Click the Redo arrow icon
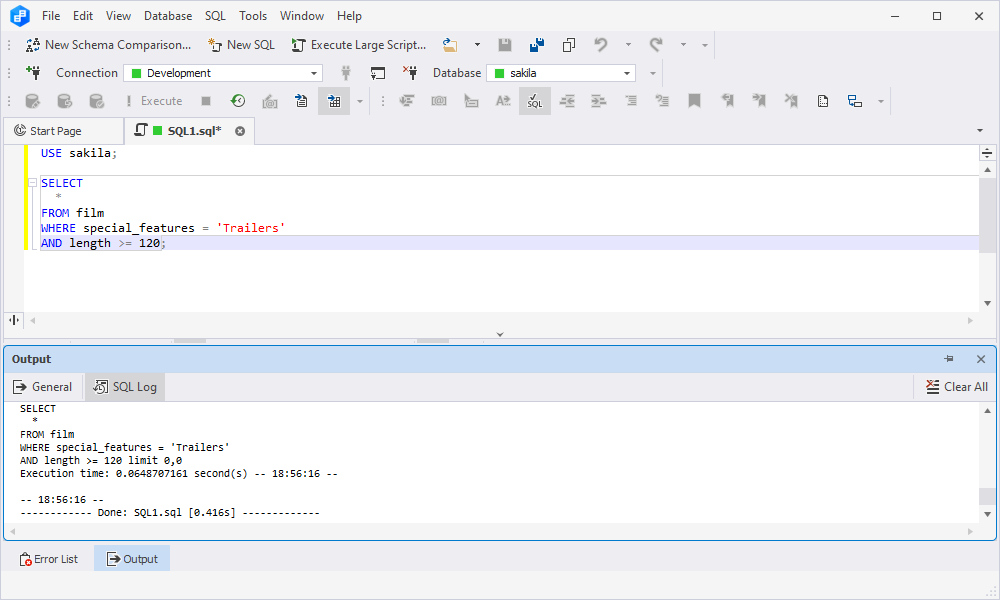The width and height of the screenshot is (1000, 600). pyautogui.click(x=656, y=45)
